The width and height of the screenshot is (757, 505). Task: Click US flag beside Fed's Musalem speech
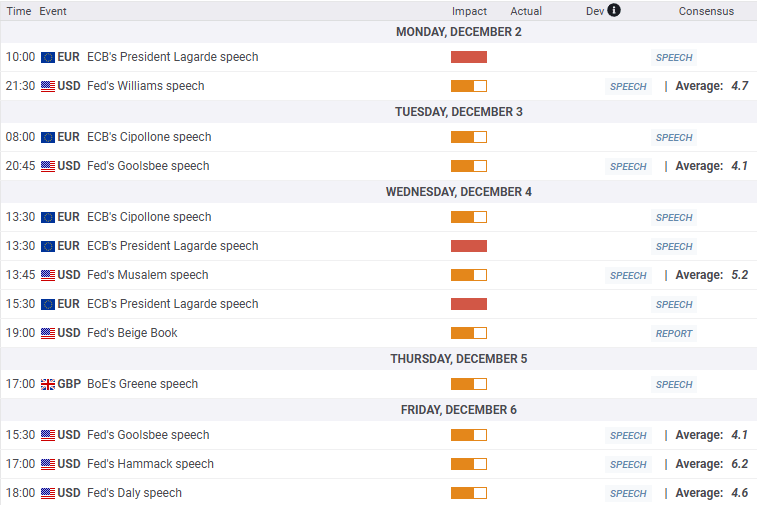(x=48, y=276)
